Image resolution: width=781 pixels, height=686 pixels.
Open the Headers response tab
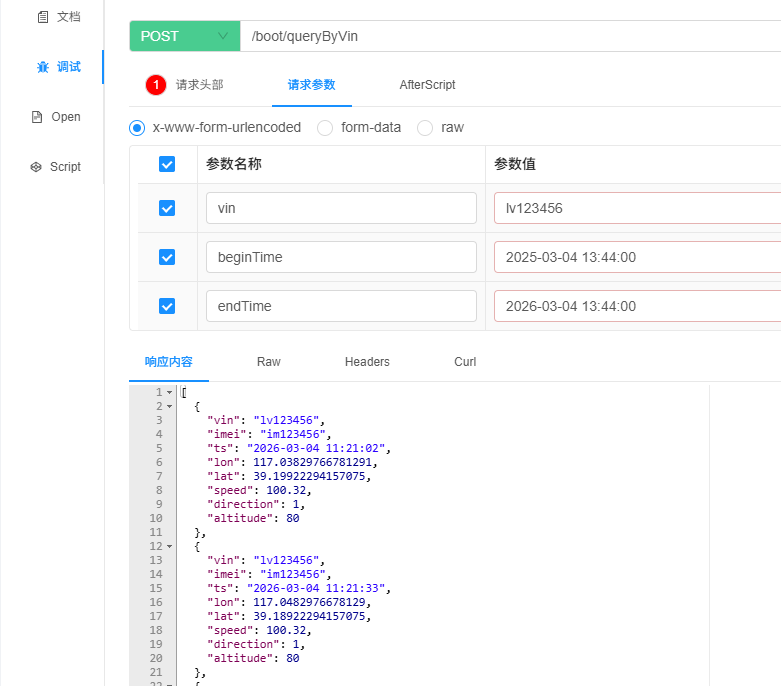(x=367, y=362)
